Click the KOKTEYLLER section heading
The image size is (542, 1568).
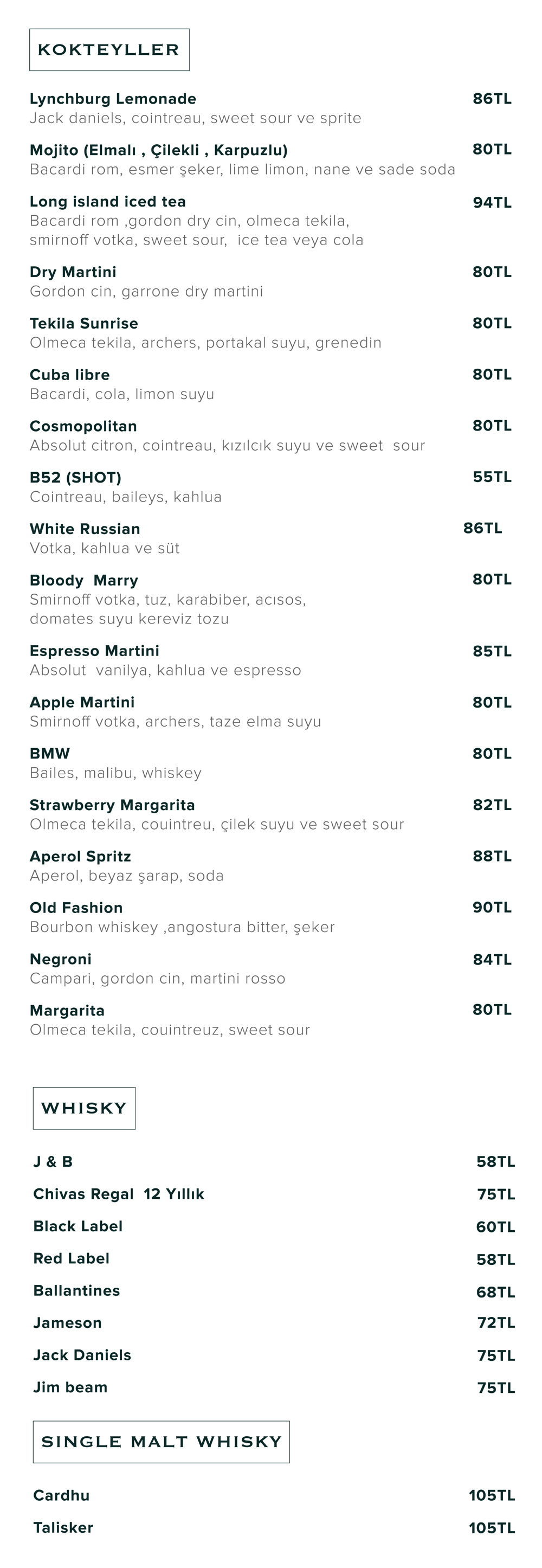pyautogui.click(x=109, y=50)
